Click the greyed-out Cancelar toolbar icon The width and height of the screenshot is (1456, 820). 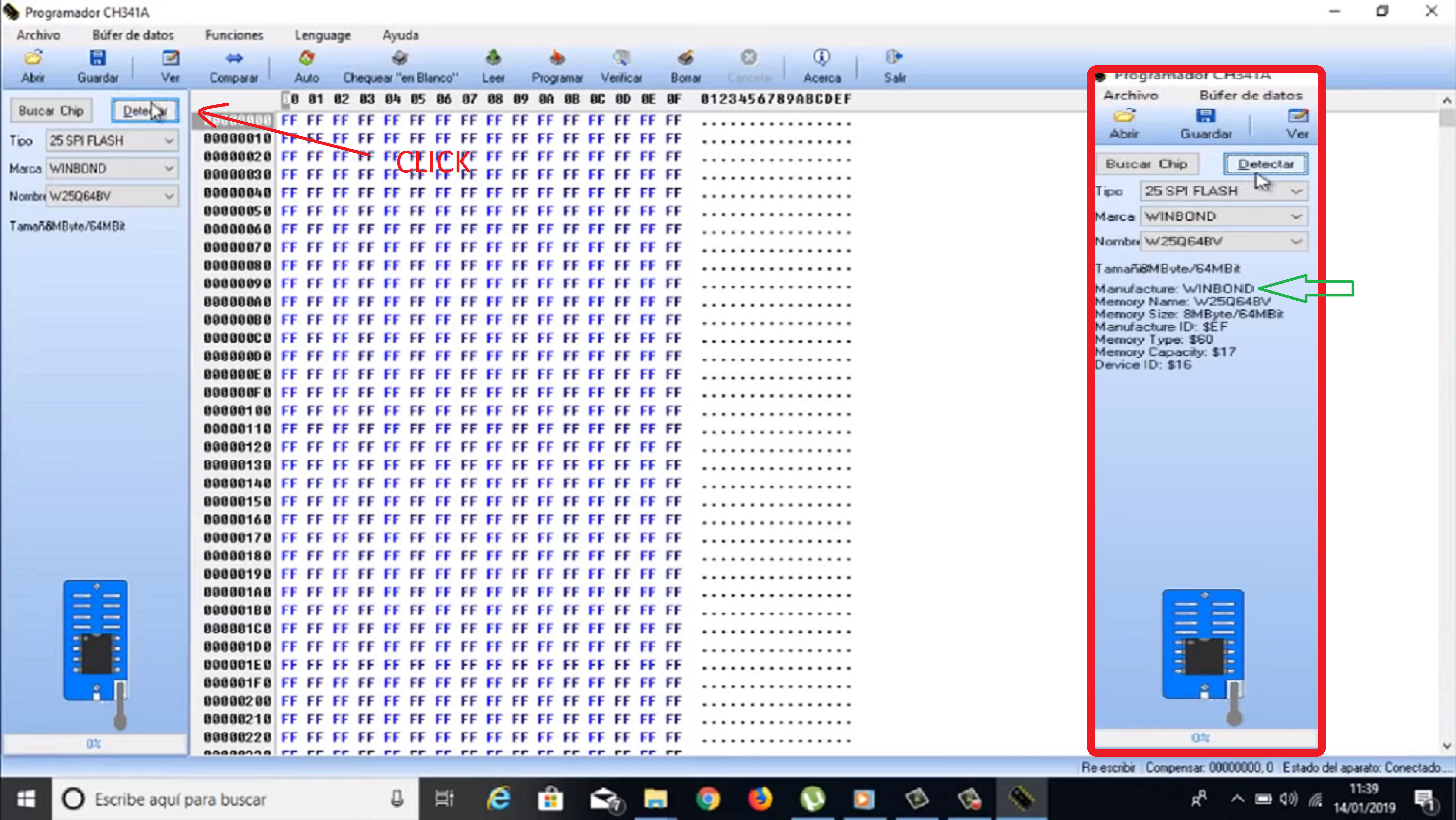(x=749, y=66)
